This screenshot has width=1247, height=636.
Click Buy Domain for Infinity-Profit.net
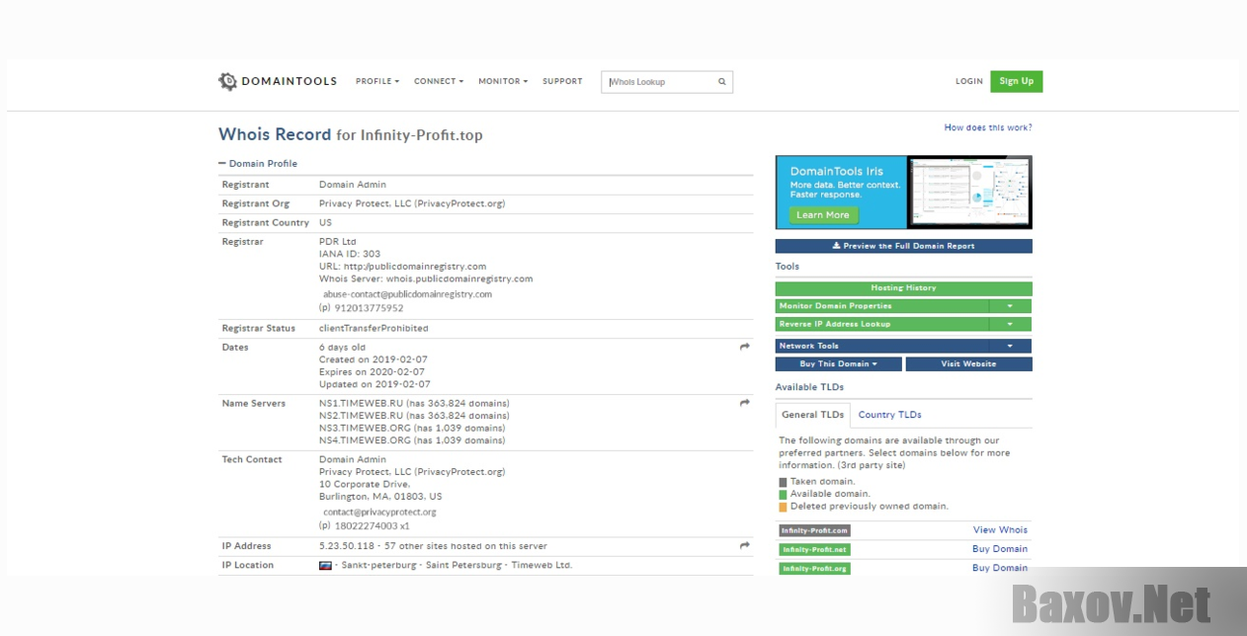click(x=1000, y=549)
